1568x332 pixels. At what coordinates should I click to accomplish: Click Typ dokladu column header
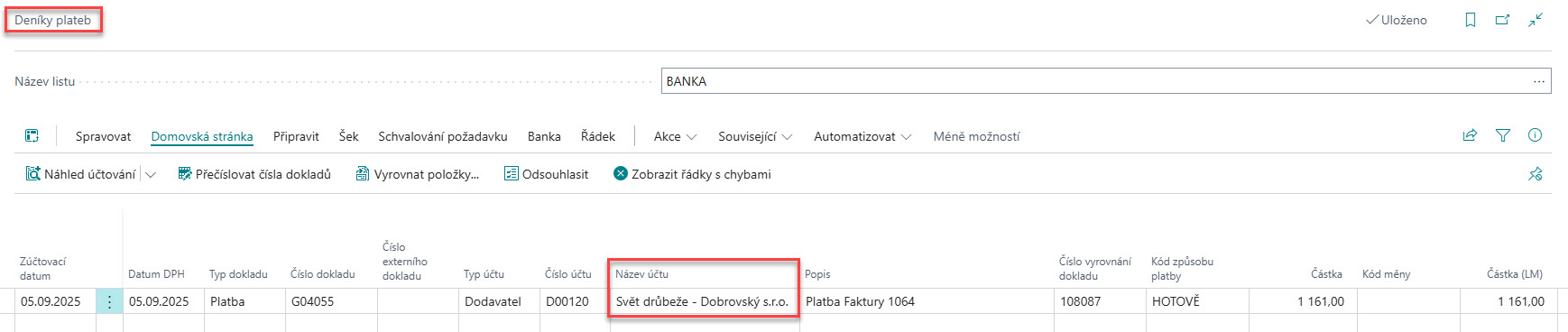coord(238,274)
